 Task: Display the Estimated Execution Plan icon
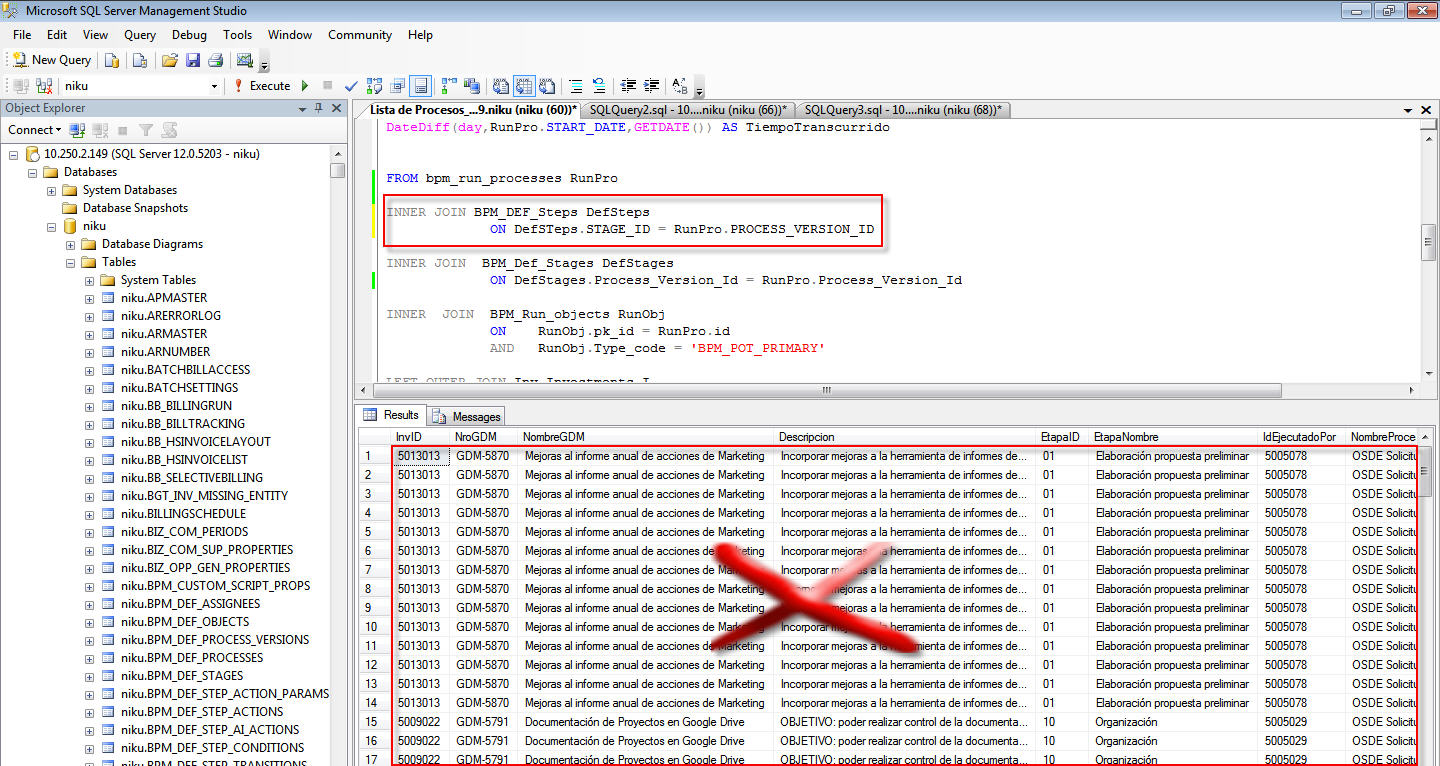click(374, 86)
